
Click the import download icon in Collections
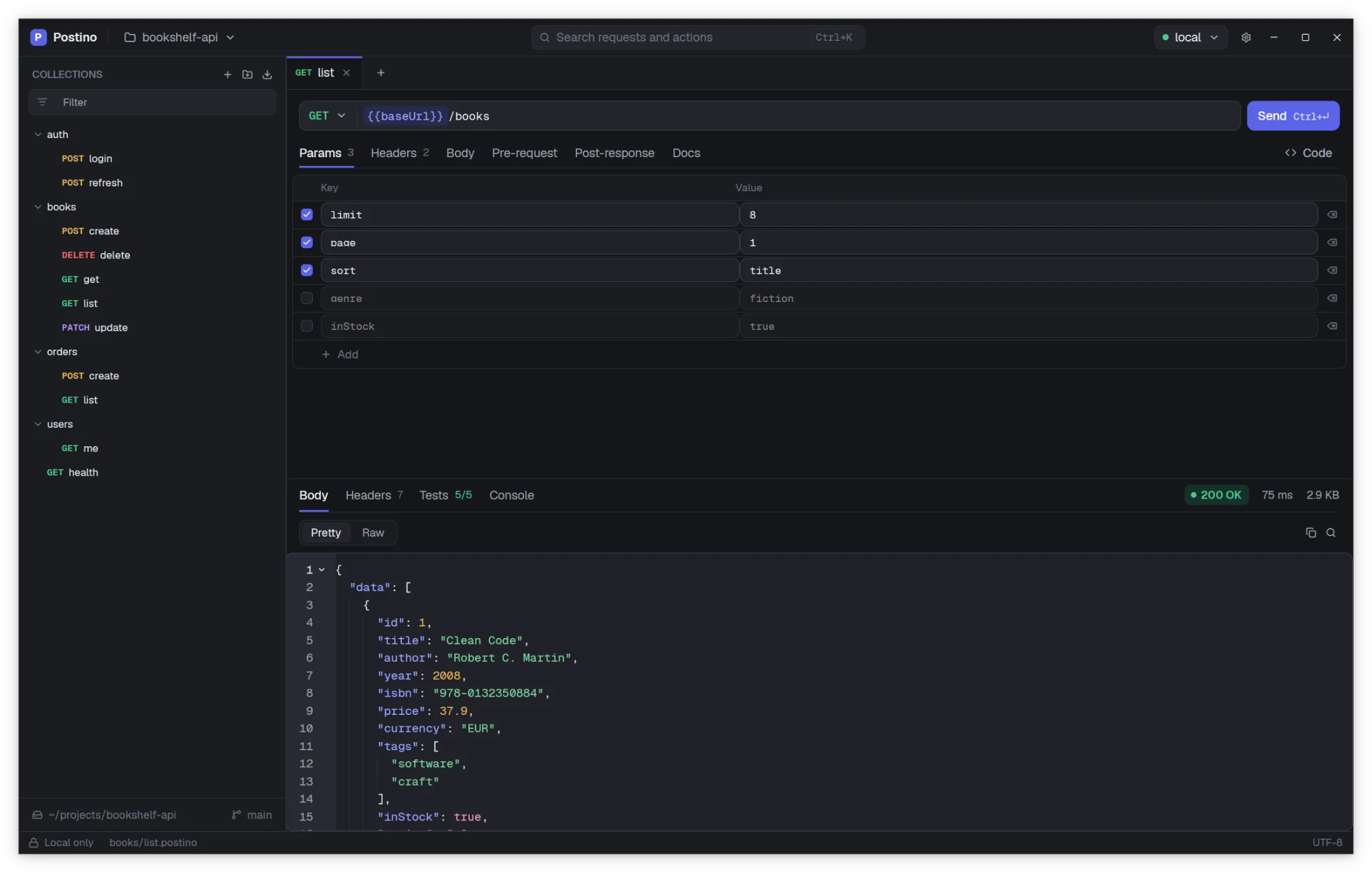tap(267, 74)
